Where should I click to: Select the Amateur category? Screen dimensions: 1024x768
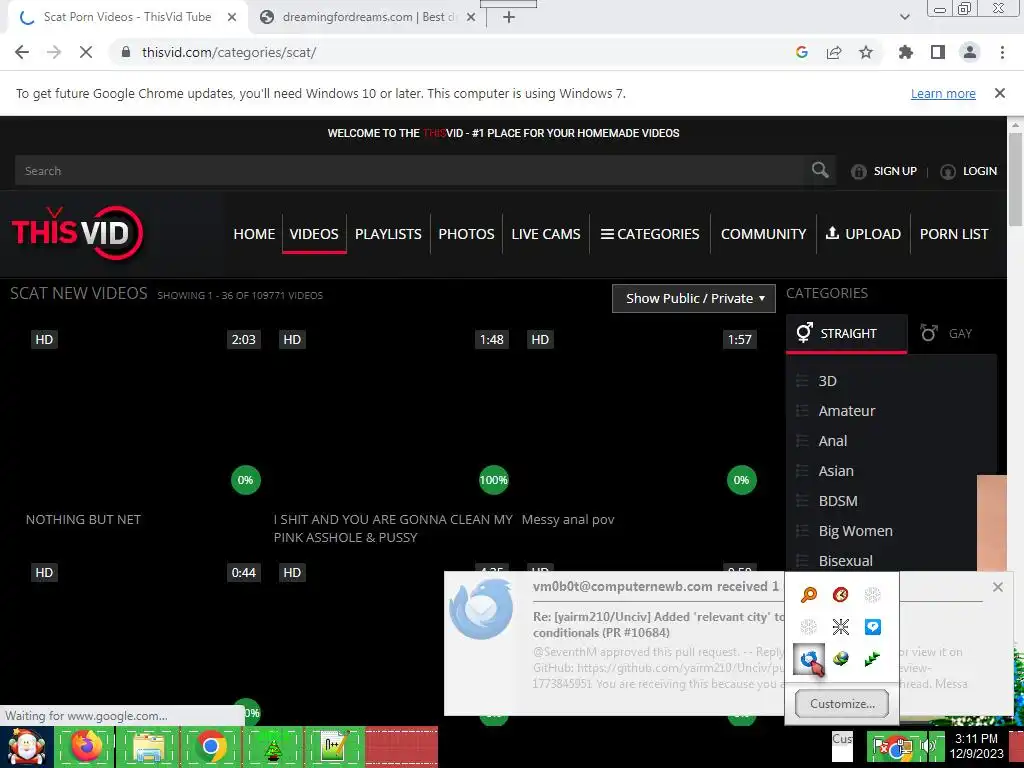[847, 411]
